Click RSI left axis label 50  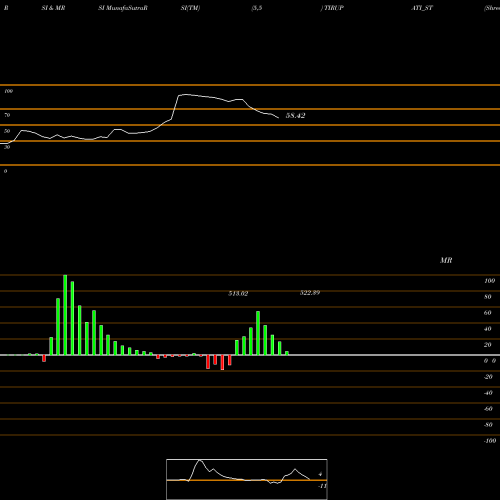coord(7,131)
